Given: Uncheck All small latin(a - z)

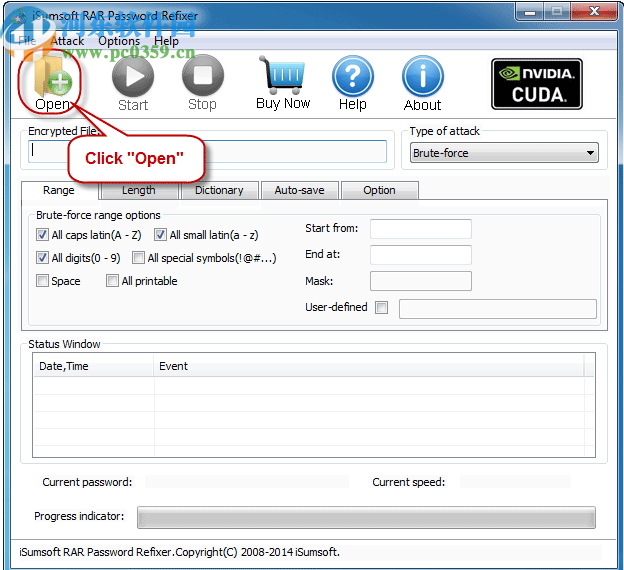Looking at the screenshot, I should [x=160, y=235].
